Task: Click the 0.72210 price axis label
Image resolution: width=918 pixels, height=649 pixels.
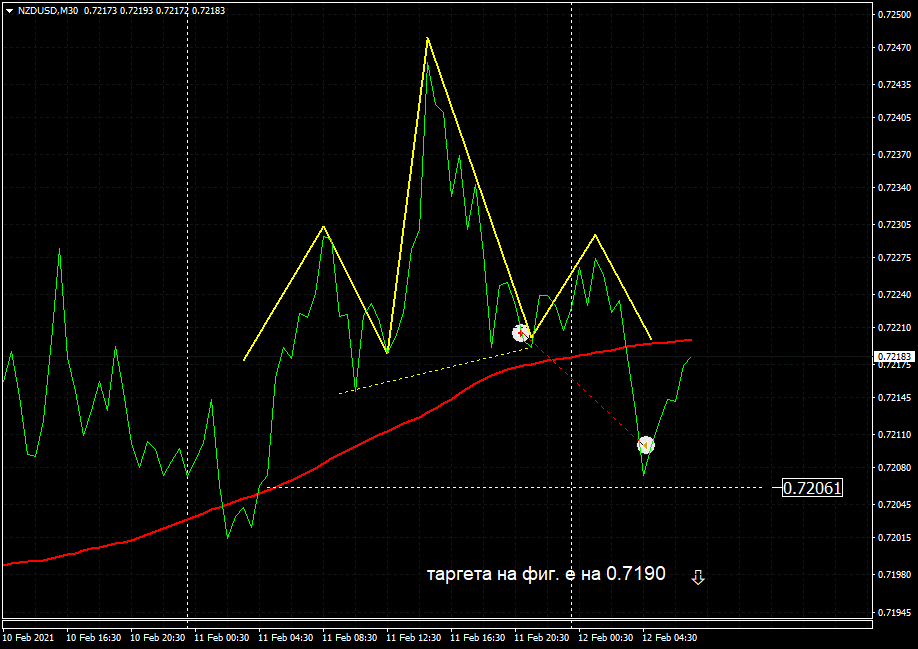Action: [895, 327]
